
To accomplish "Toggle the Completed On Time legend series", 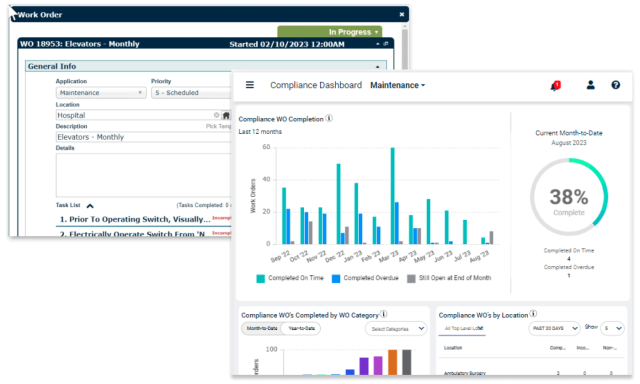I will [x=290, y=278].
